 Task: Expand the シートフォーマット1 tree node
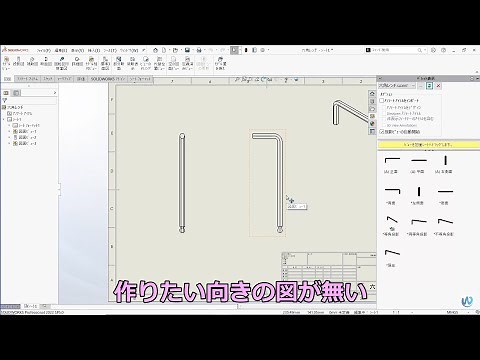click(x=9, y=125)
